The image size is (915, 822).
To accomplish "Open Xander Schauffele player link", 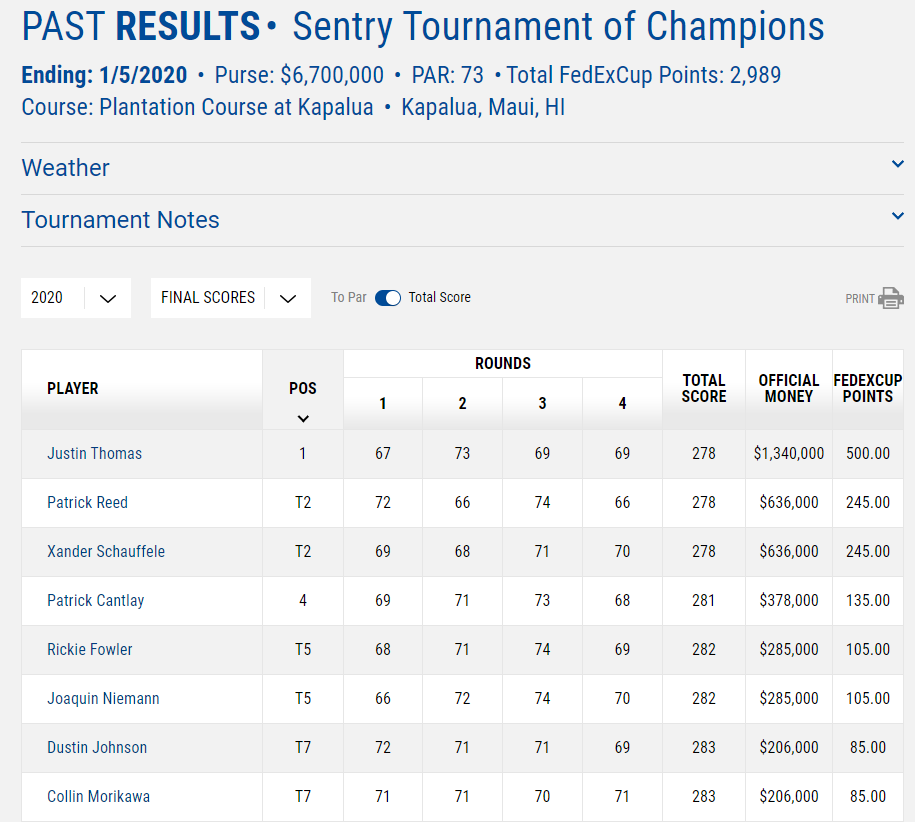I will click(106, 551).
